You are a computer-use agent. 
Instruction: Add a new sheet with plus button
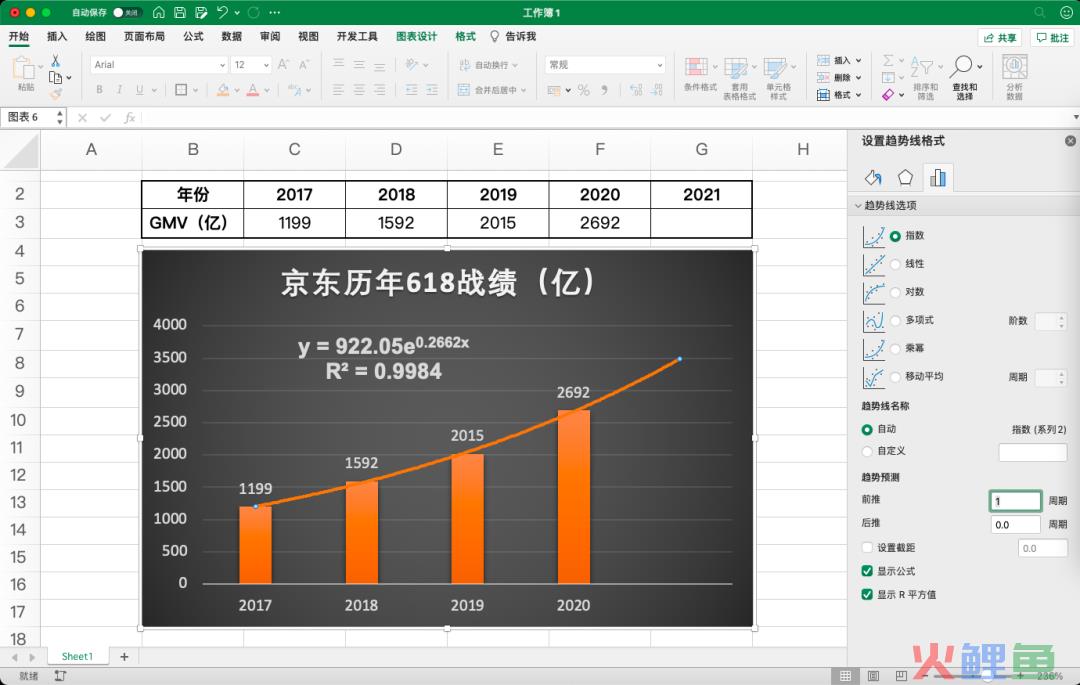point(124,657)
